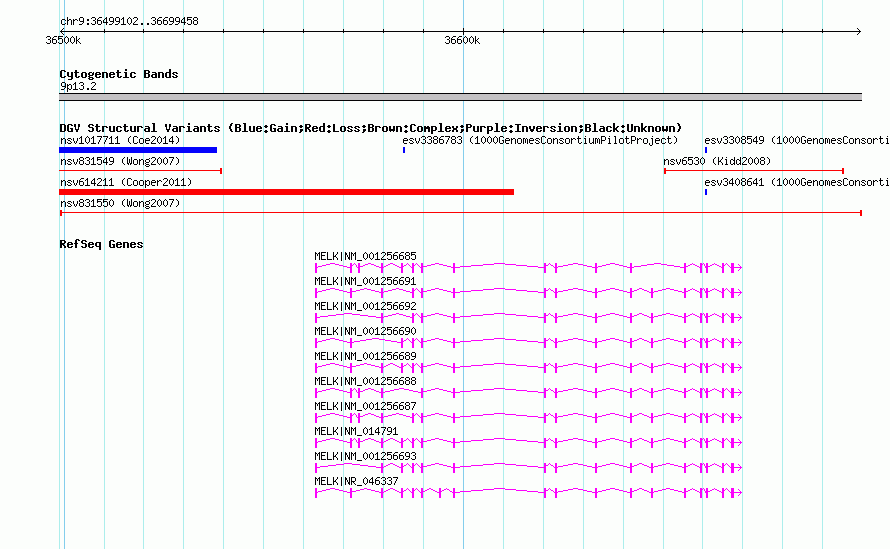Click the RefSeq Genes track title
890x549 pixels.
[x=101, y=244]
